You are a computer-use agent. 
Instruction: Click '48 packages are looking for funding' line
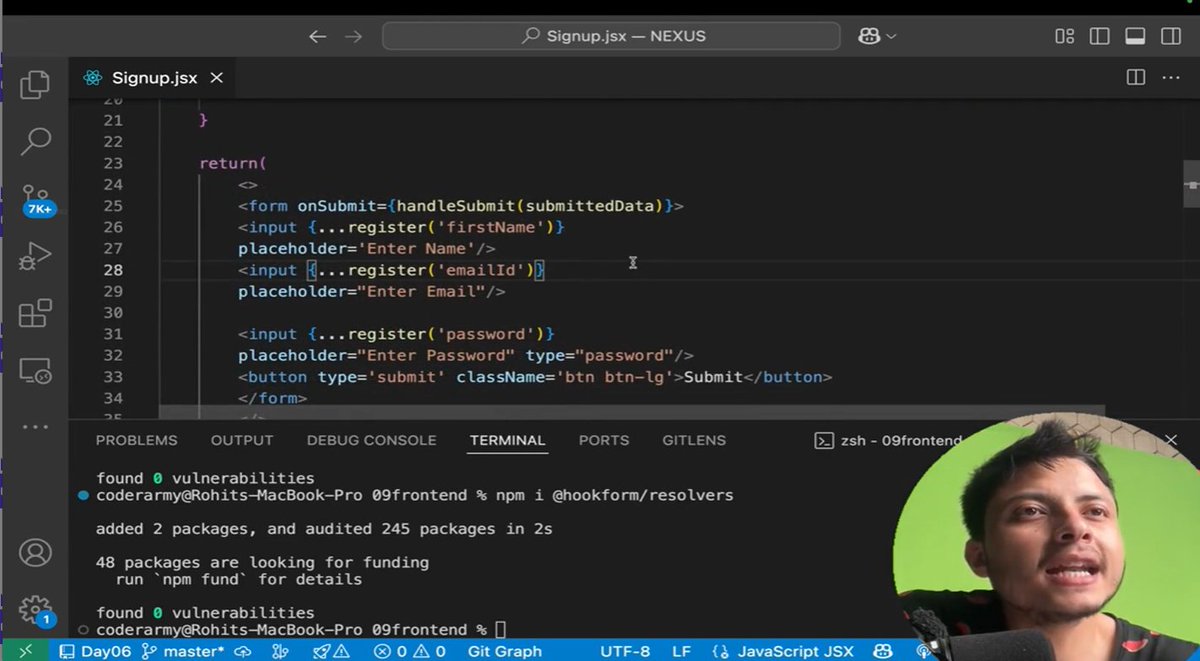[262, 562]
